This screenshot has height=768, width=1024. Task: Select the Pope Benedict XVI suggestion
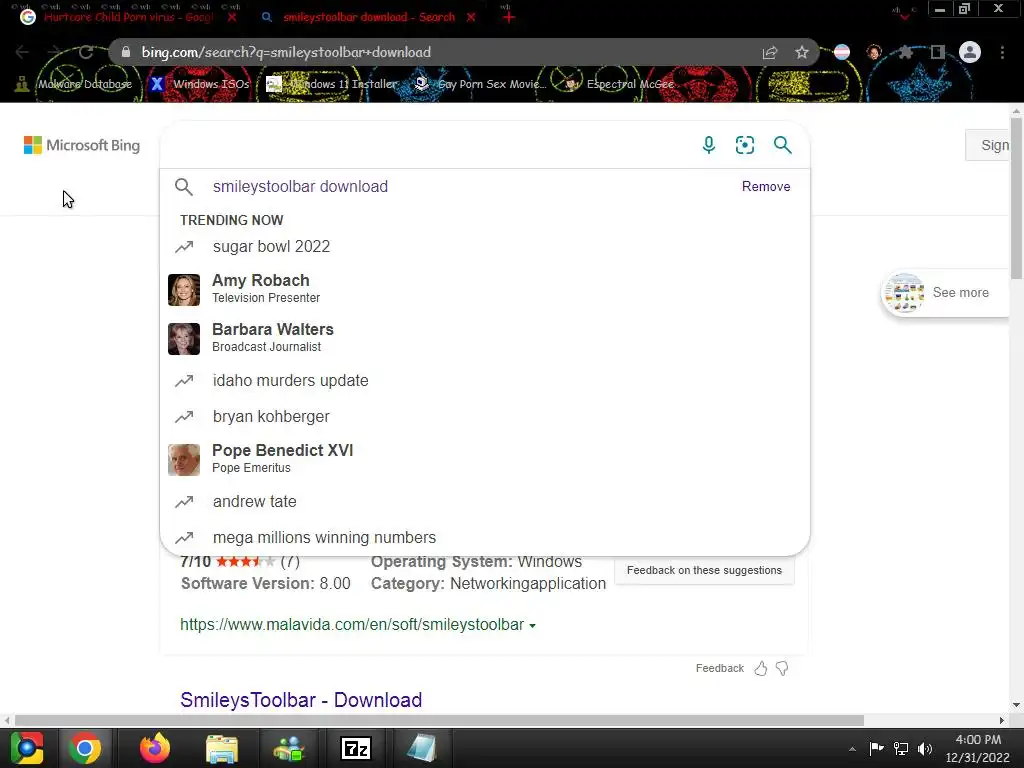coord(485,458)
